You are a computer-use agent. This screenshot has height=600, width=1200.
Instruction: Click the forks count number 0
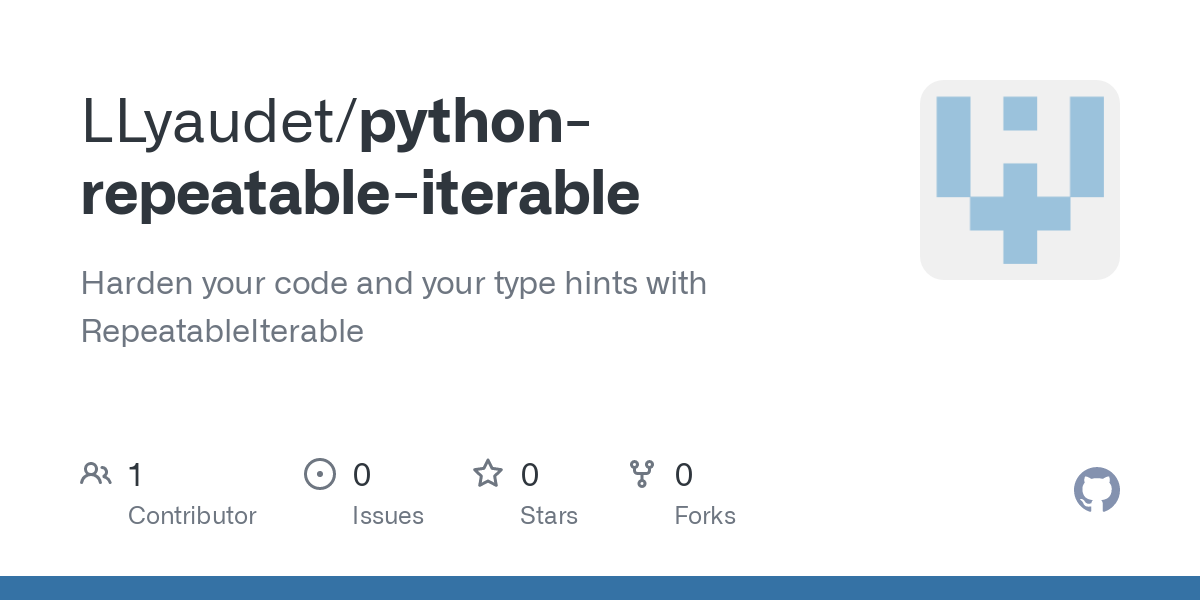pos(684,474)
